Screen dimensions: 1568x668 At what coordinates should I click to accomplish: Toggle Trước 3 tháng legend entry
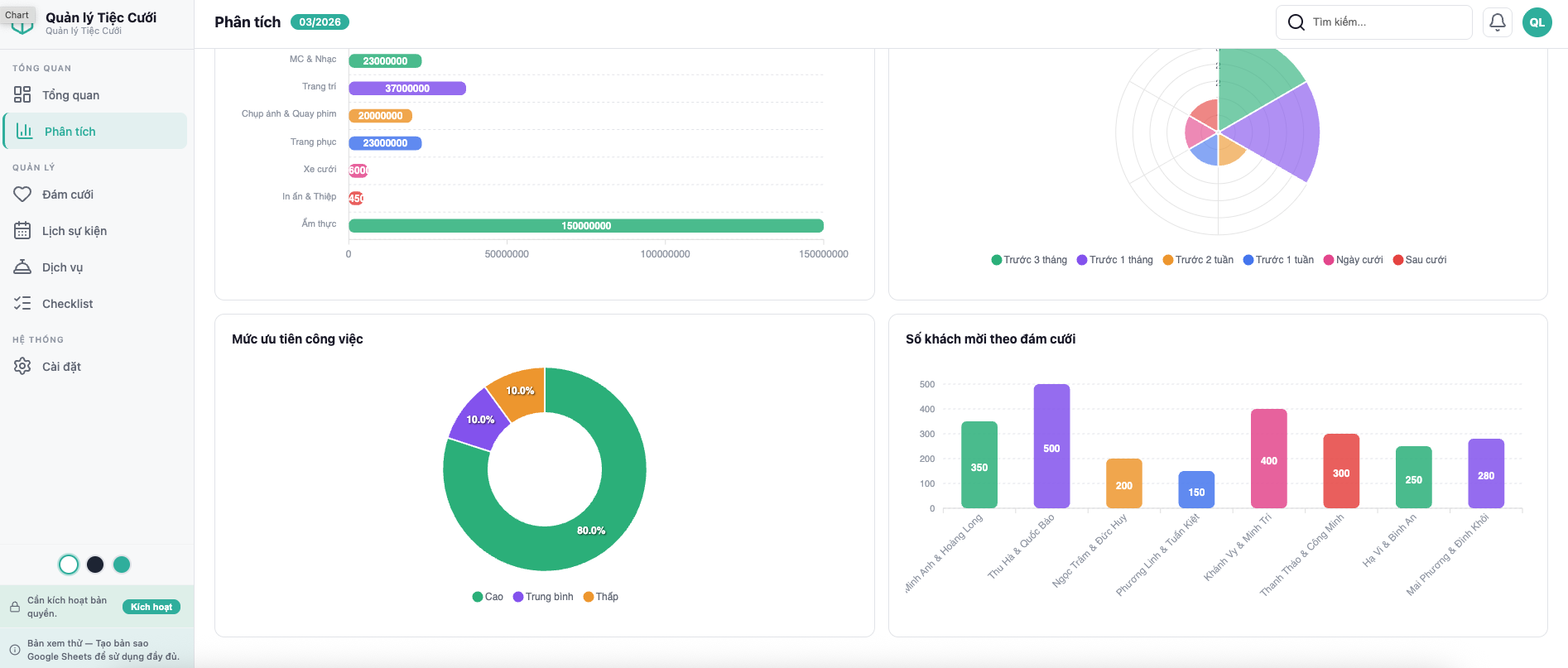coord(1029,260)
